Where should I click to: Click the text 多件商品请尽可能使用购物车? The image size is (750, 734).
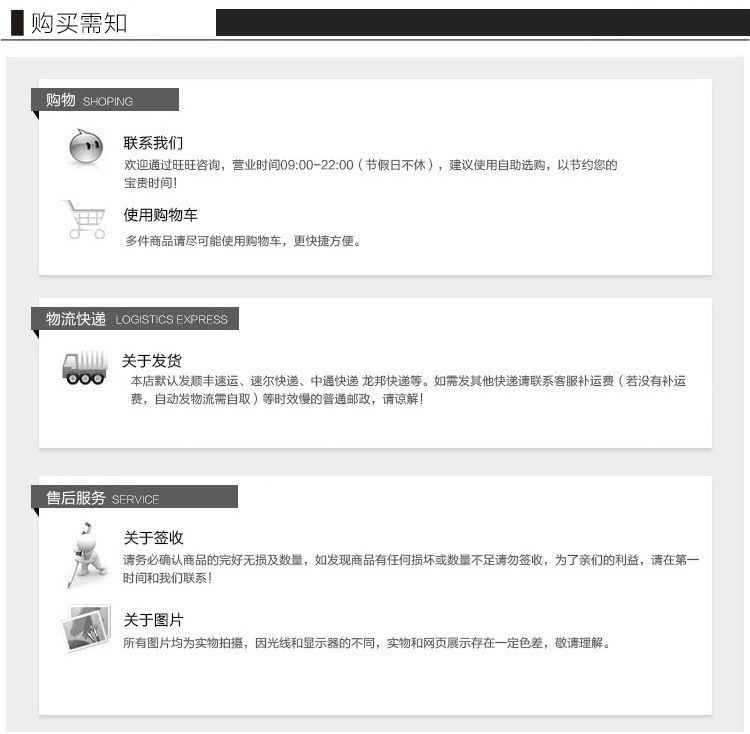pyautogui.click(x=203, y=241)
